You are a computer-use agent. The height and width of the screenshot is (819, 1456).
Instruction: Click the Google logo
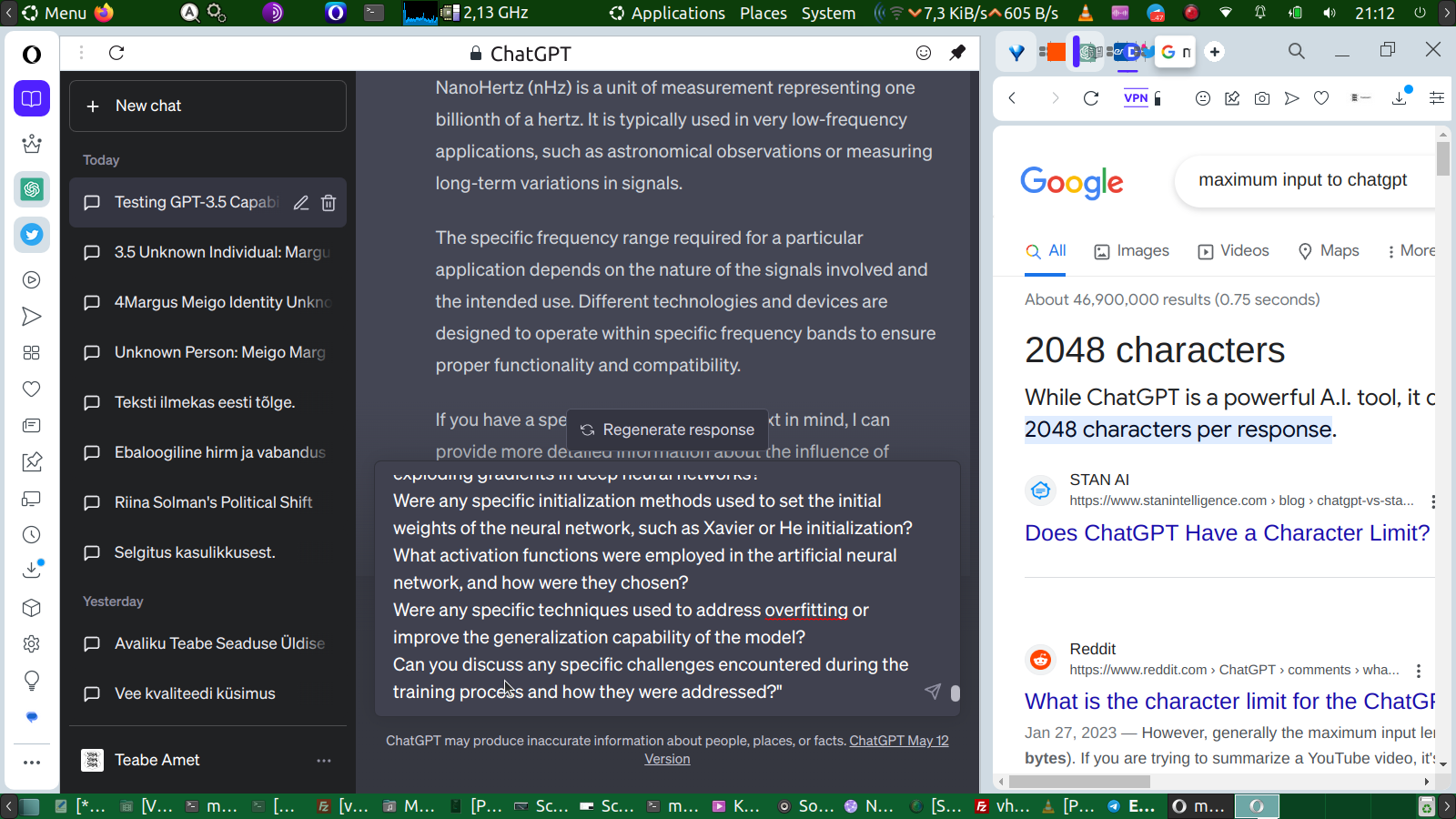coord(1072,182)
